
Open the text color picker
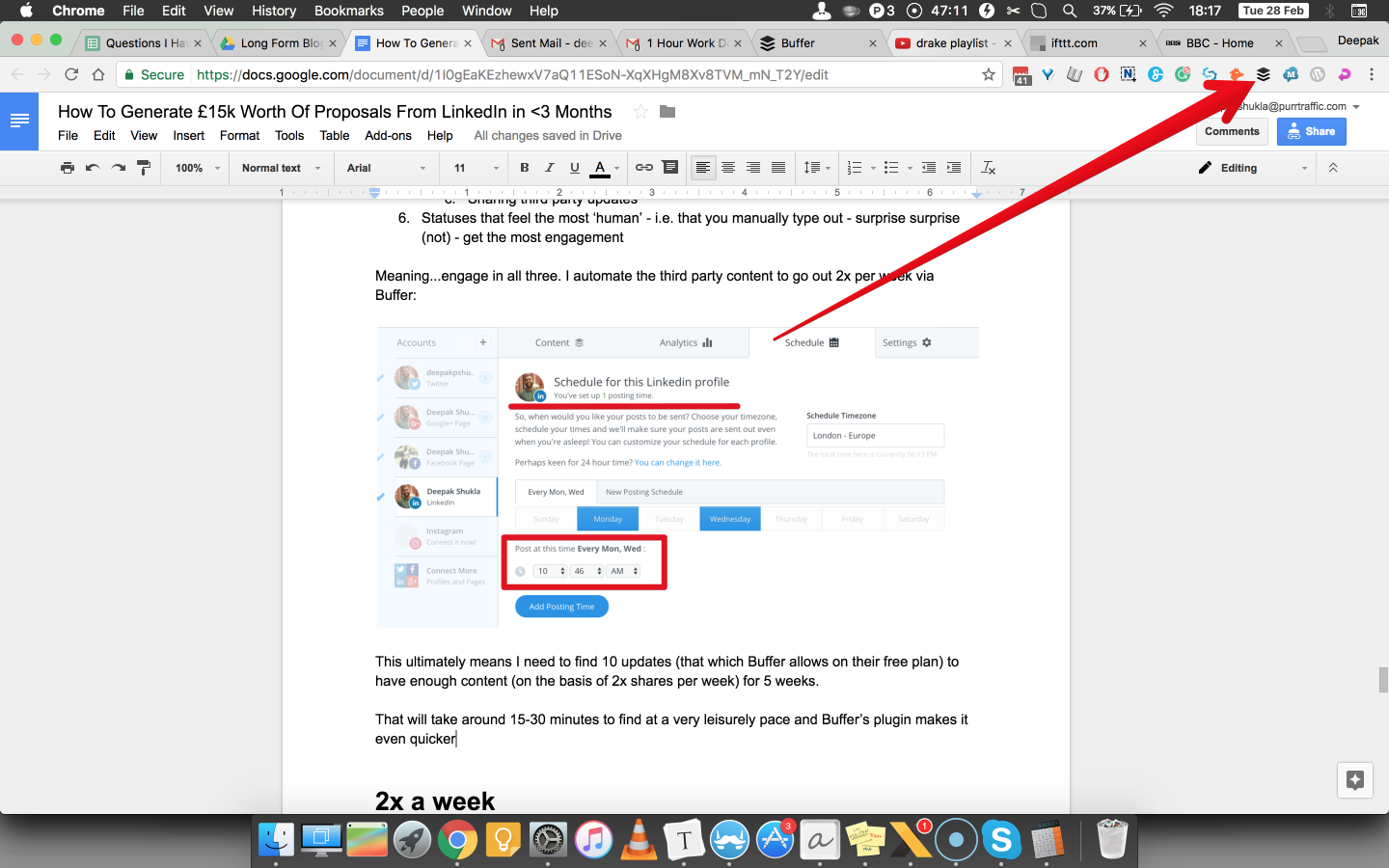(x=599, y=168)
